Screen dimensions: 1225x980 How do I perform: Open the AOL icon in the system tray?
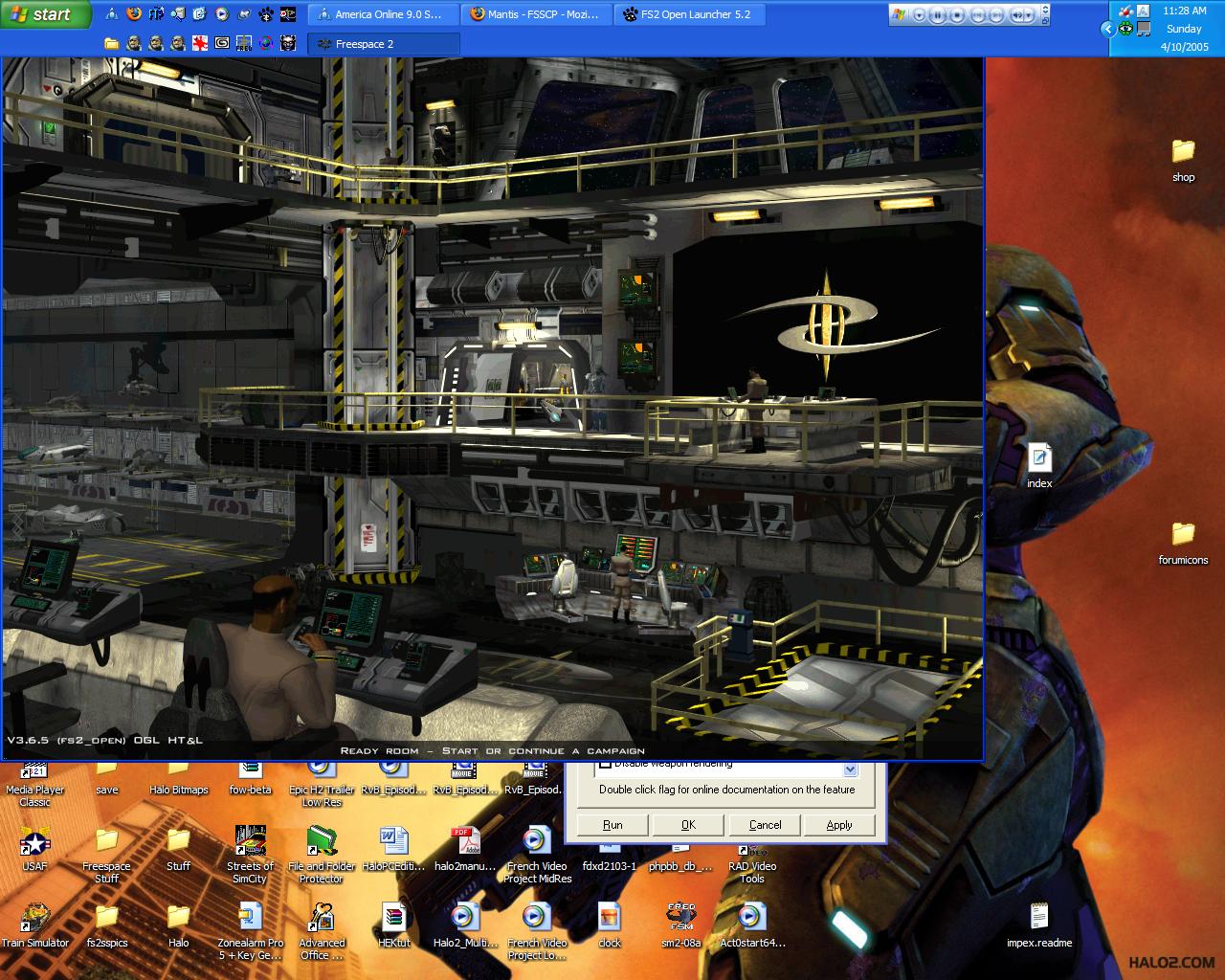click(x=1143, y=11)
